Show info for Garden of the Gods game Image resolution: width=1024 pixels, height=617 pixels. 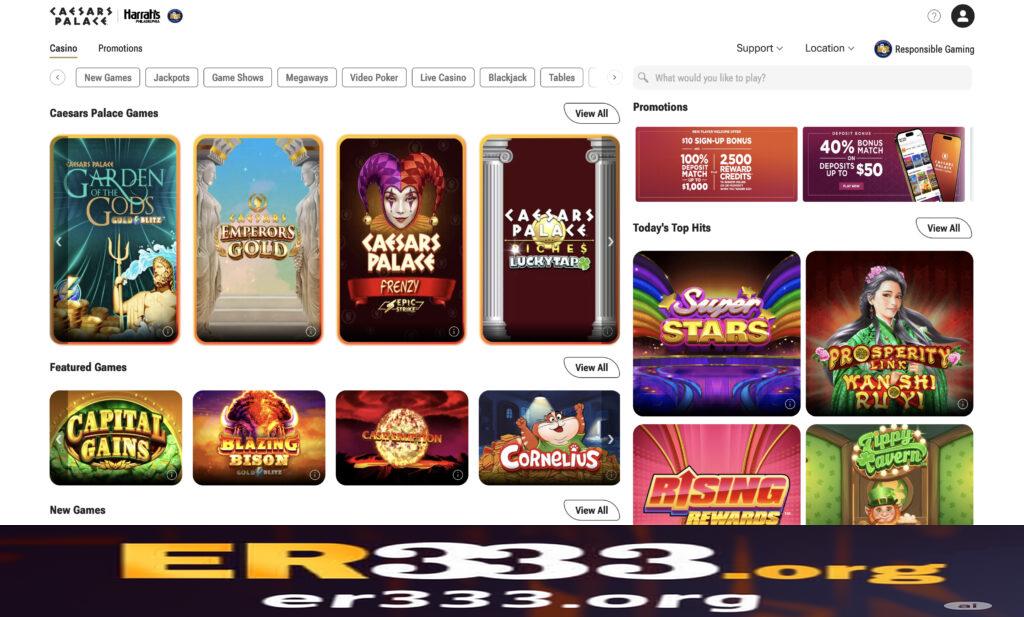click(x=168, y=332)
